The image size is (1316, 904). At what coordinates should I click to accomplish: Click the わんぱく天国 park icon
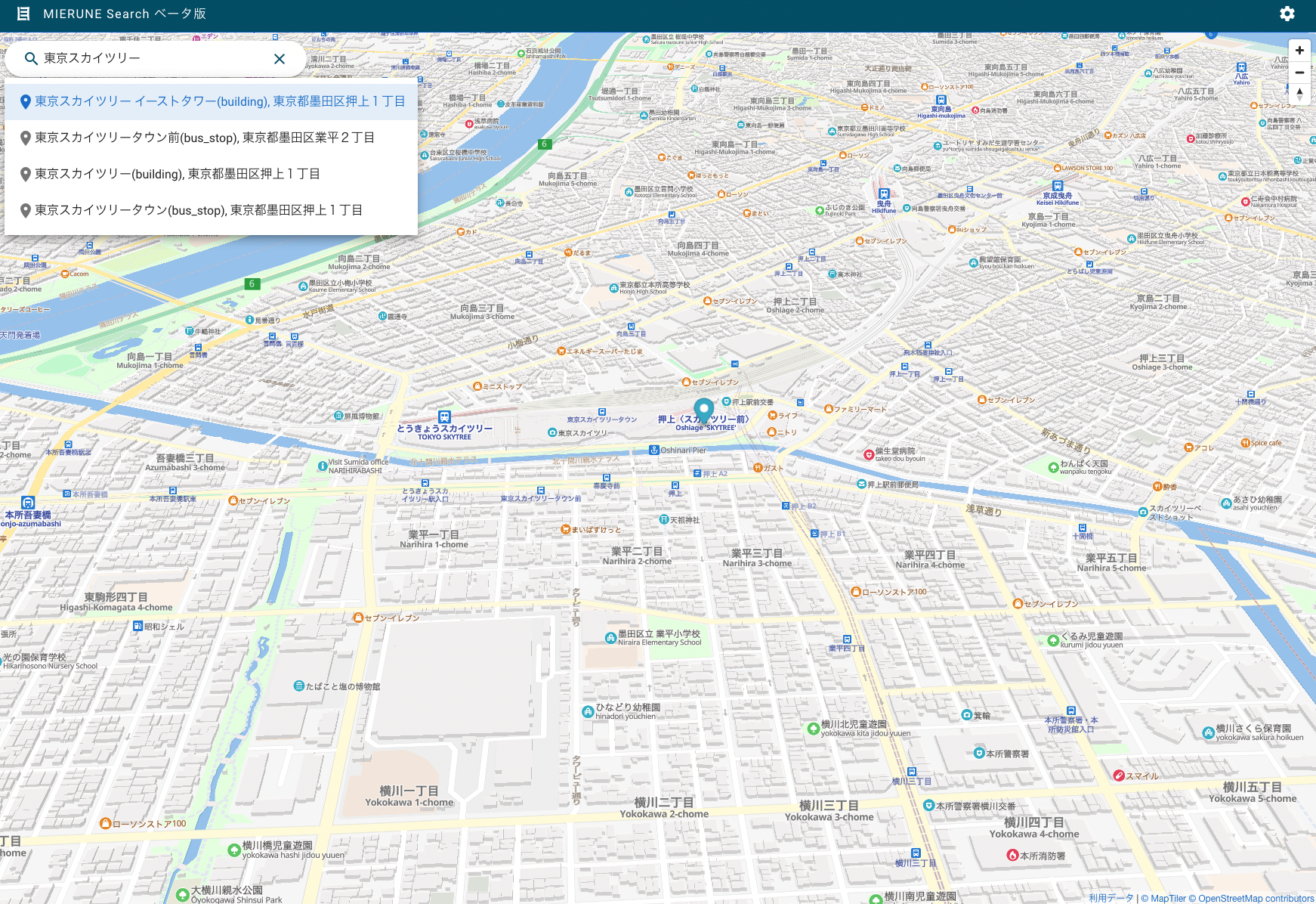(x=1053, y=467)
